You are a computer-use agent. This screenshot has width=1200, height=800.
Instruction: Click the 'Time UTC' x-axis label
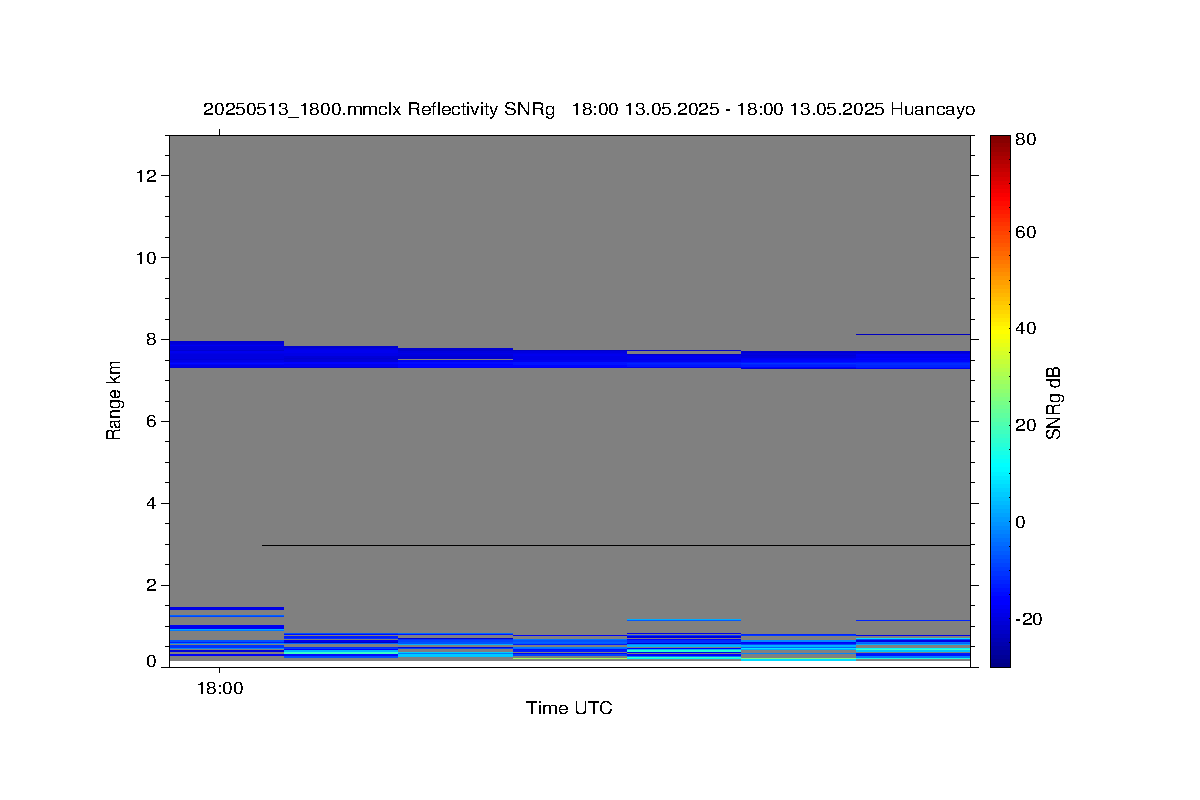point(569,708)
